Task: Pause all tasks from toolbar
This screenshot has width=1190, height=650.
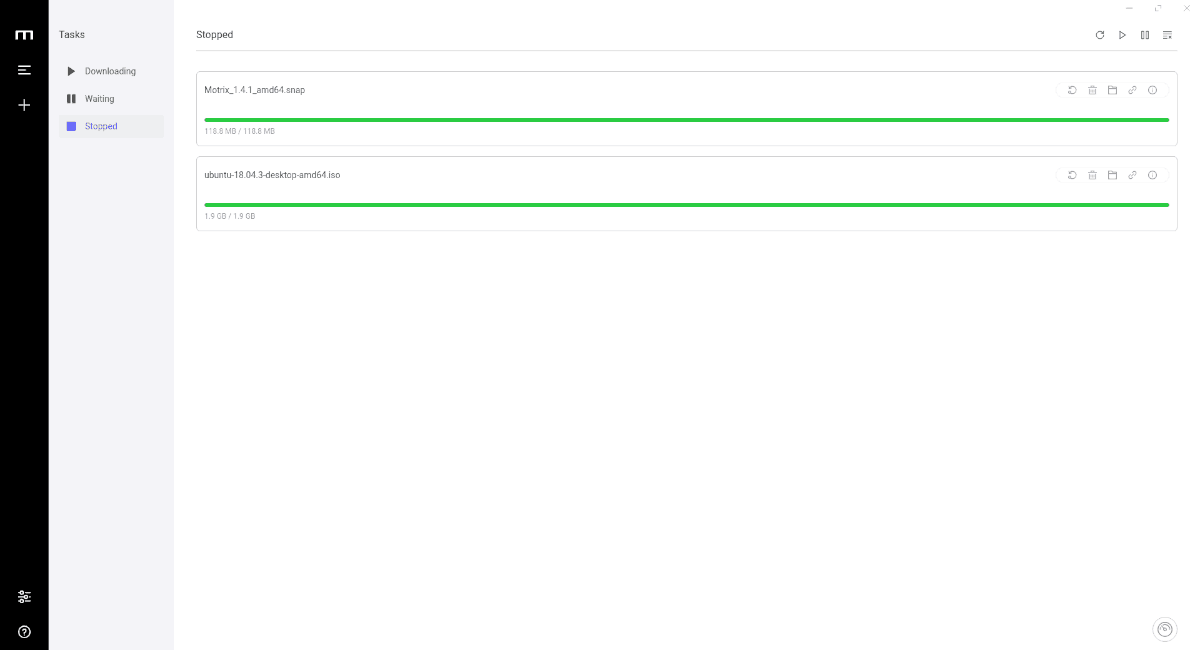Action: click(1145, 35)
